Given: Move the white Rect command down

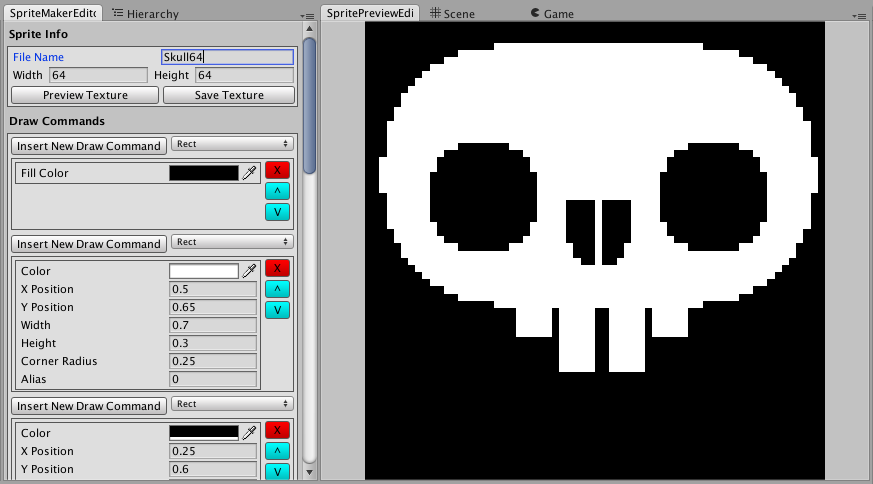Looking at the screenshot, I should [277, 310].
